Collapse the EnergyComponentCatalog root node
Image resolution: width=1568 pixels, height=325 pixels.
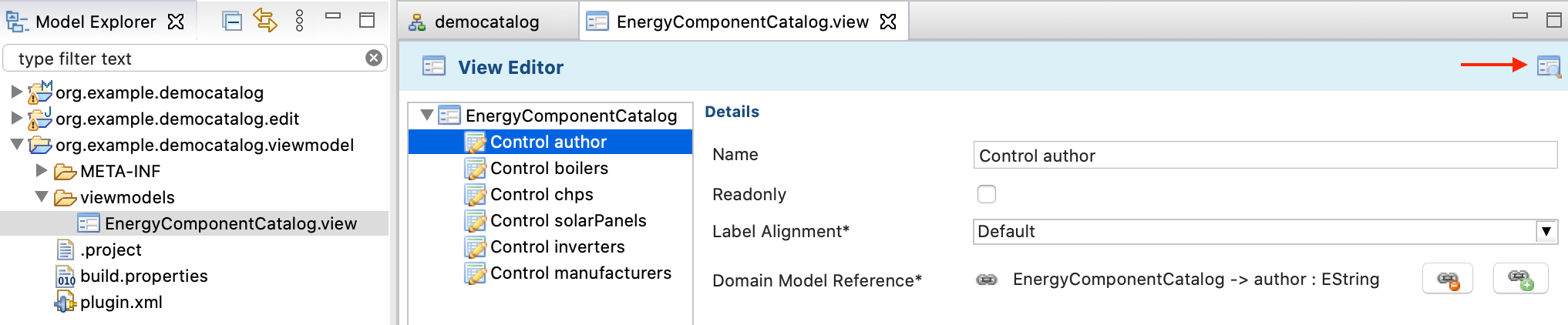coord(426,115)
